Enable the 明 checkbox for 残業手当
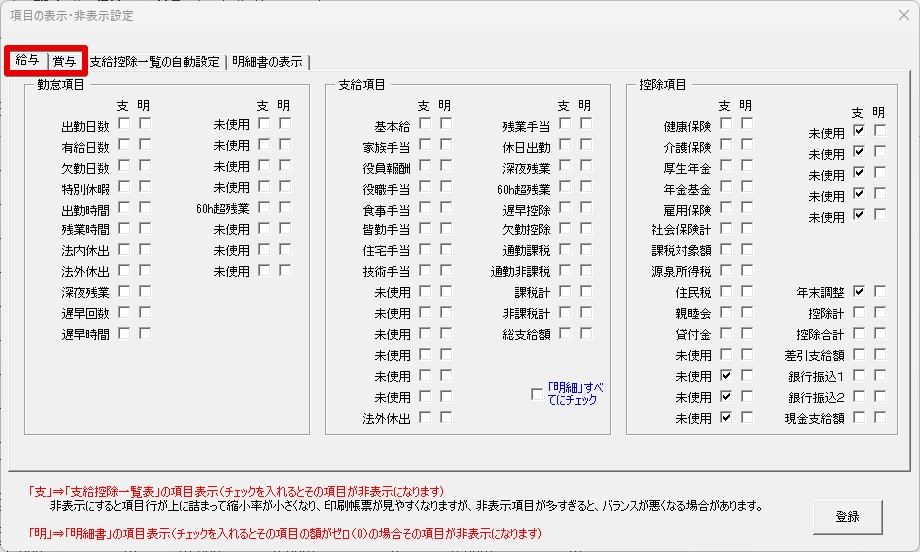 [586, 124]
